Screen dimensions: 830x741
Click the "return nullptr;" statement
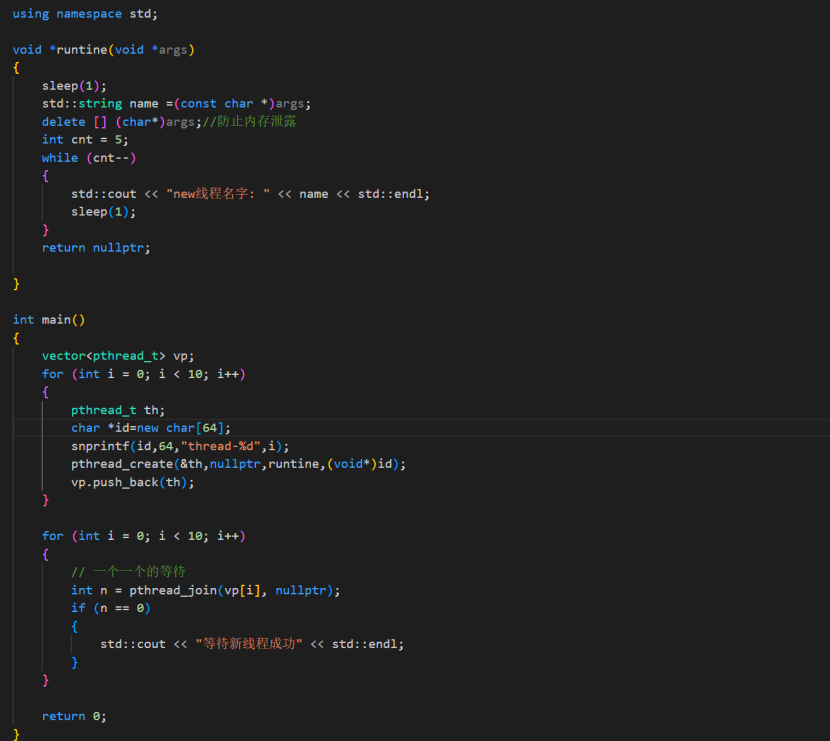[x=96, y=248]
